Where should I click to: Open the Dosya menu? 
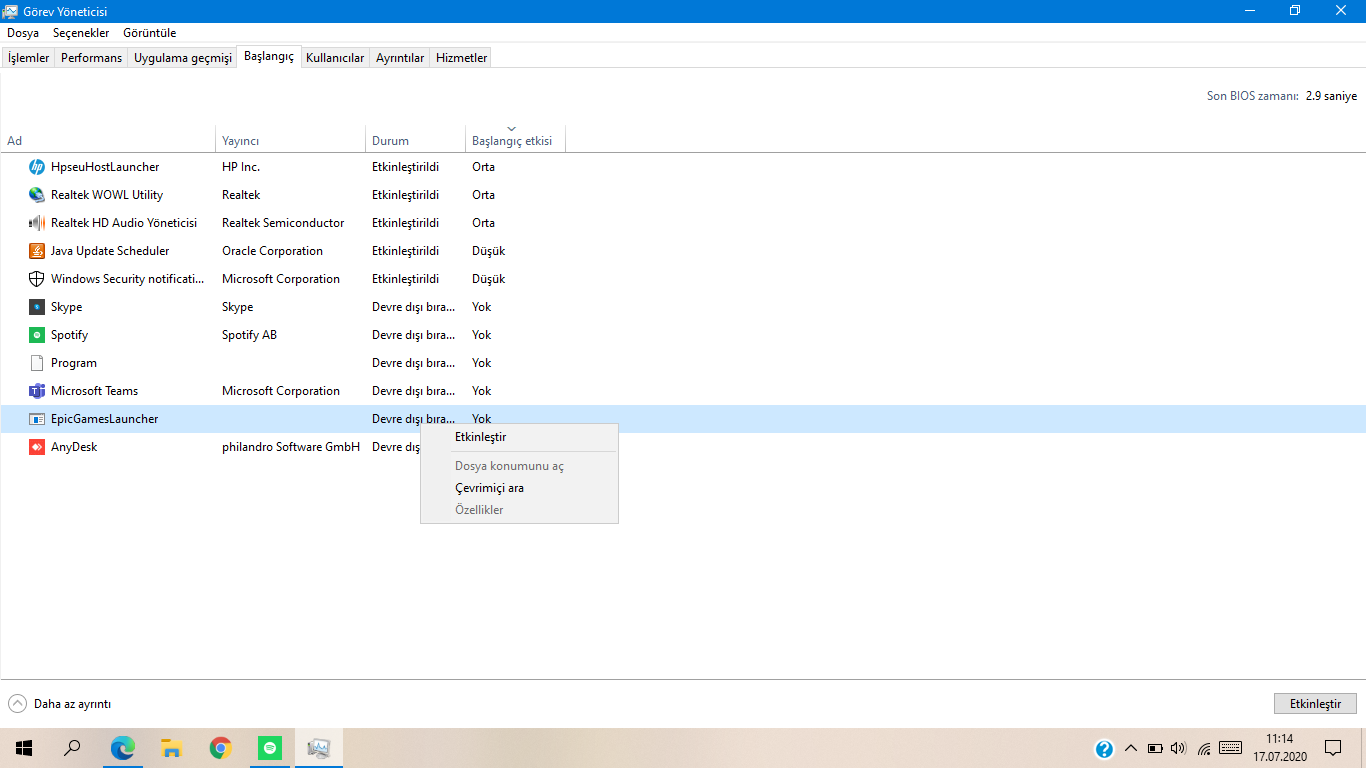tap(23, 33)
